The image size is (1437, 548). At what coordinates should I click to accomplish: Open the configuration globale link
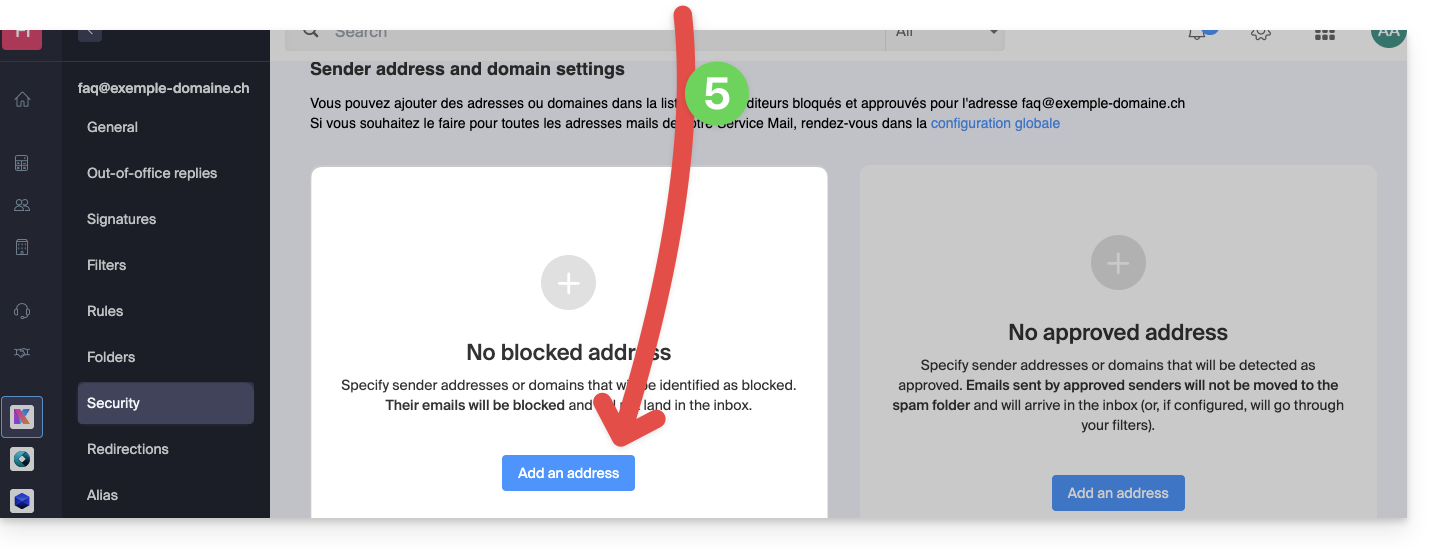coord(995,123)
